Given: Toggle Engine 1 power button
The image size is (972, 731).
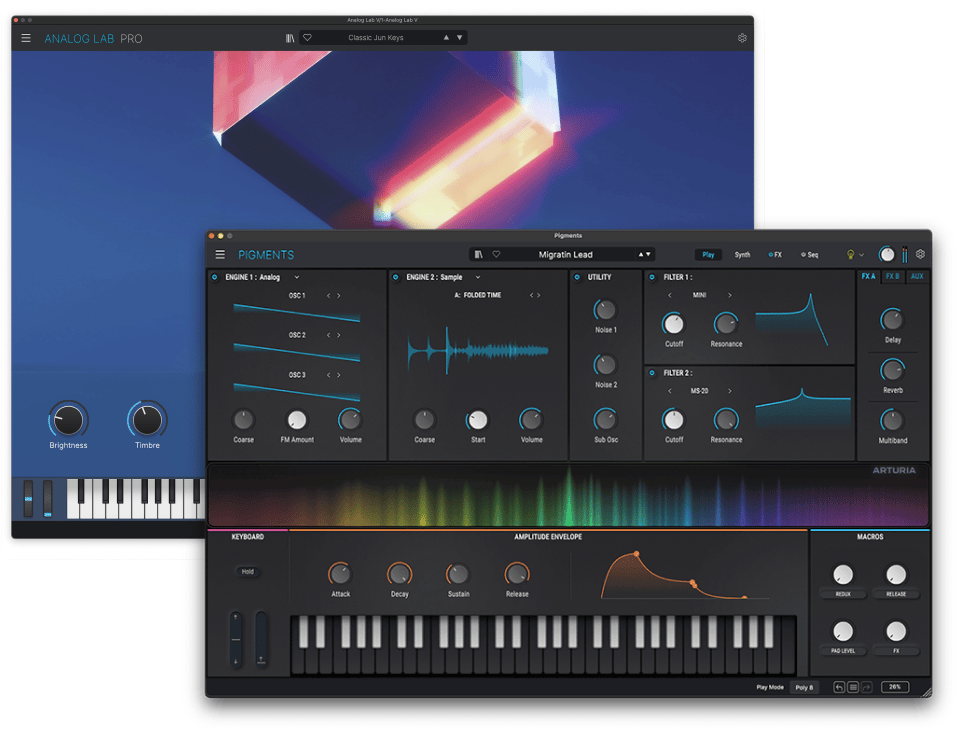Looking at the screenshot, I should tap(214, 277).
